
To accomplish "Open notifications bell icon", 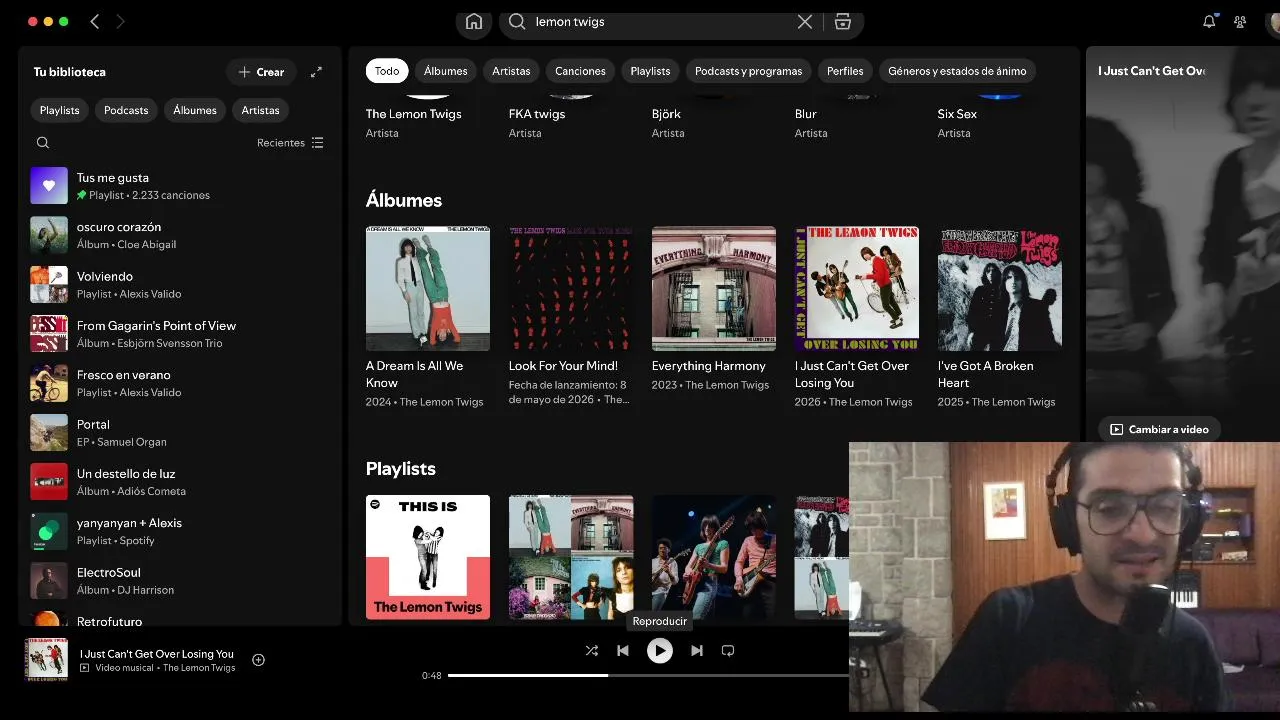I will point(1209,22).
